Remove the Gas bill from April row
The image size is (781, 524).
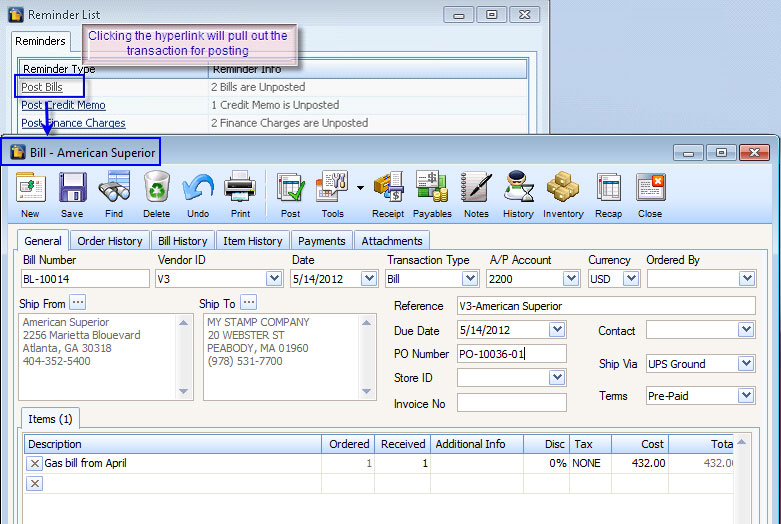34,463
